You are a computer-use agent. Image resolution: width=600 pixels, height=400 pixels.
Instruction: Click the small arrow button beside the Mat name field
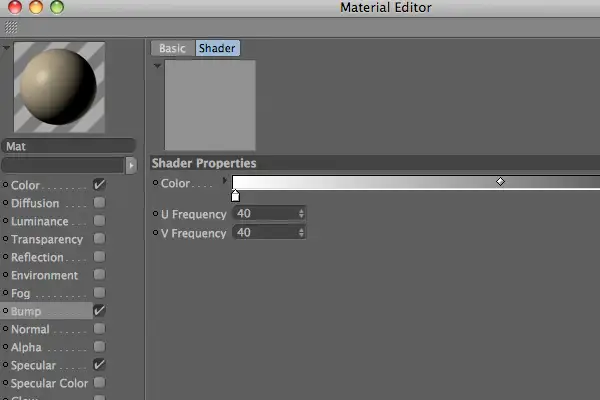[x=131, y=165]
